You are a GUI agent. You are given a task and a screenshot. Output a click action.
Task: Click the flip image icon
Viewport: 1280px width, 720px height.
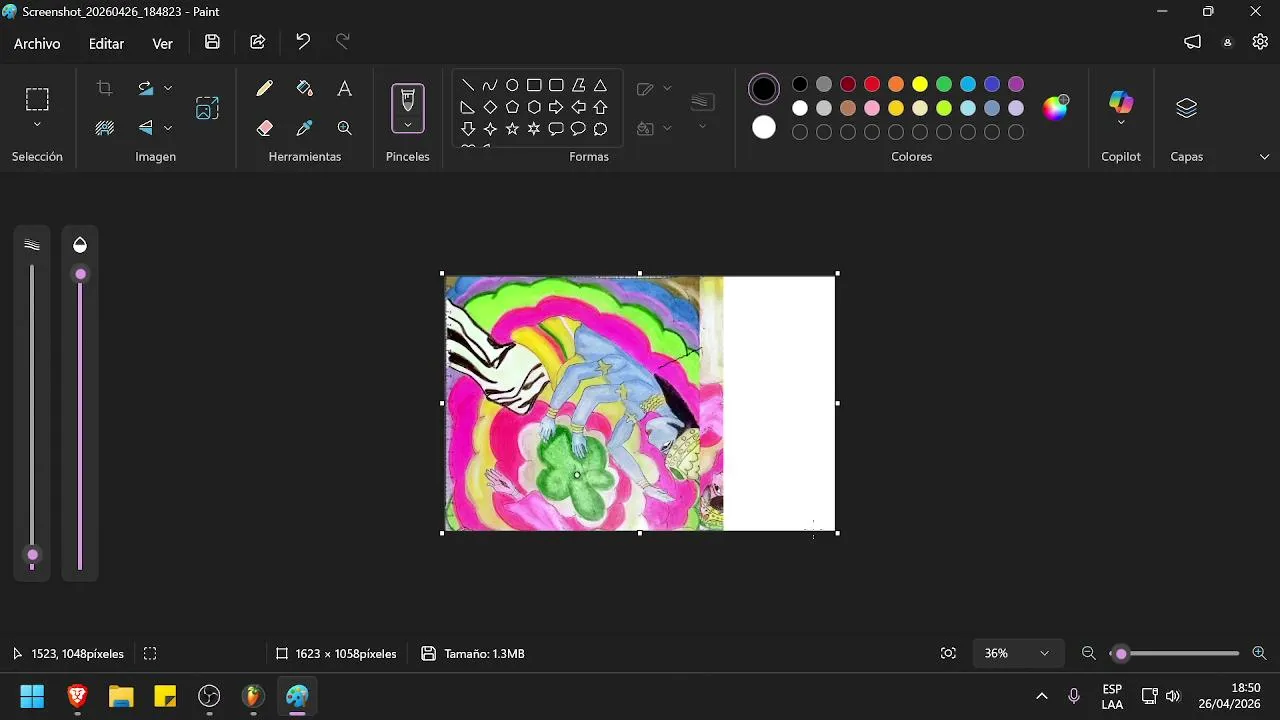(x=146, y=127)
